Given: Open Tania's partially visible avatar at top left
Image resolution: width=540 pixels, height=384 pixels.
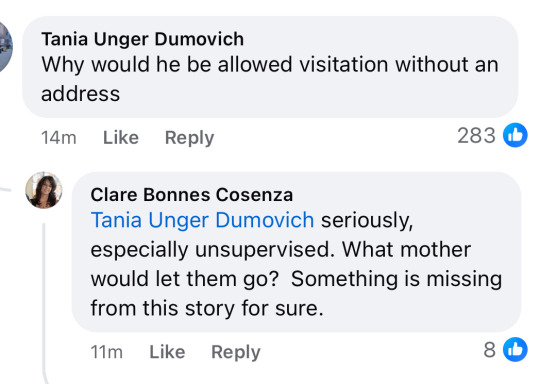Looking at the screenshot, I should (x=6, y=46).
